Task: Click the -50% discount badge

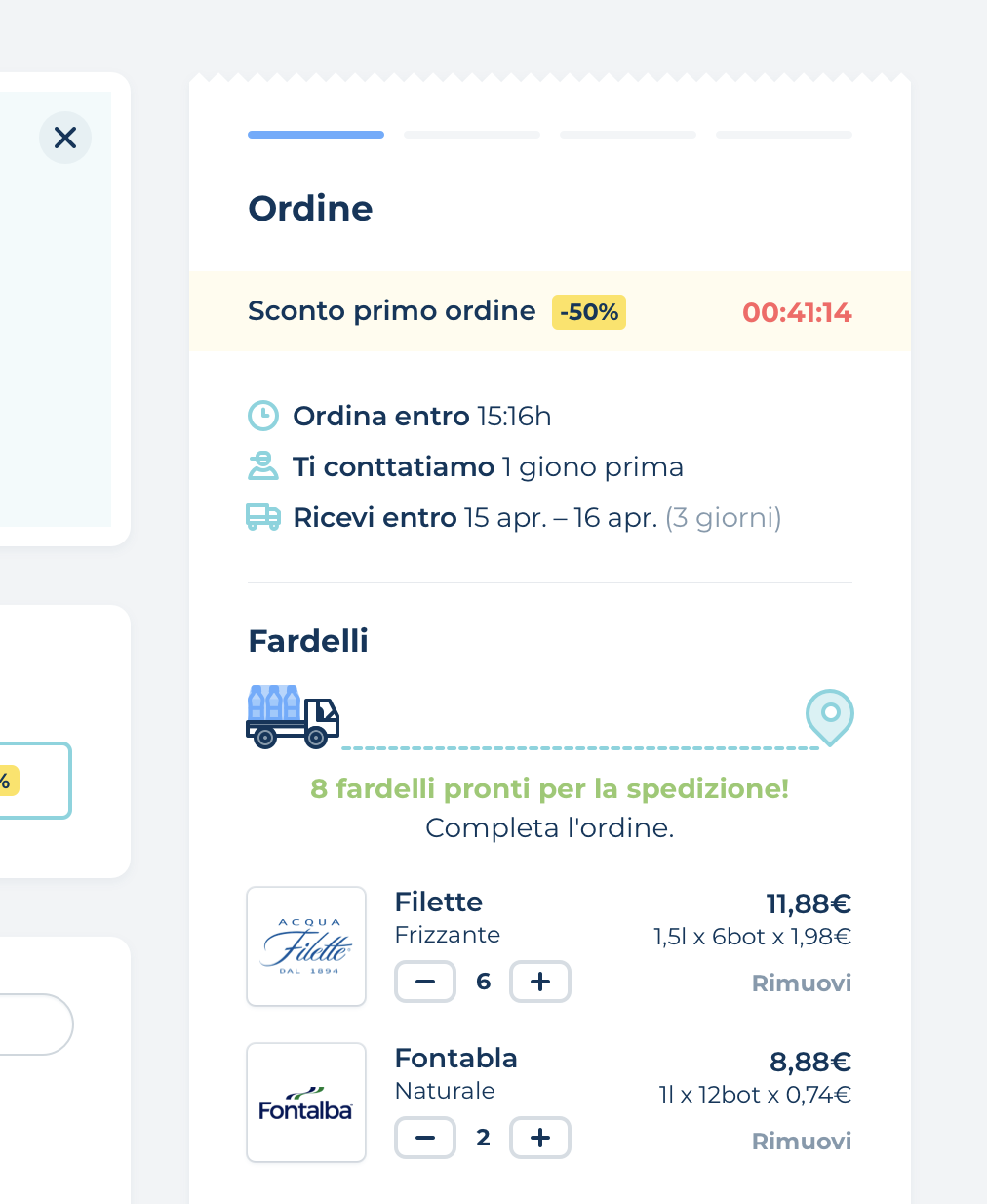Action: click(x=589, y=312)
